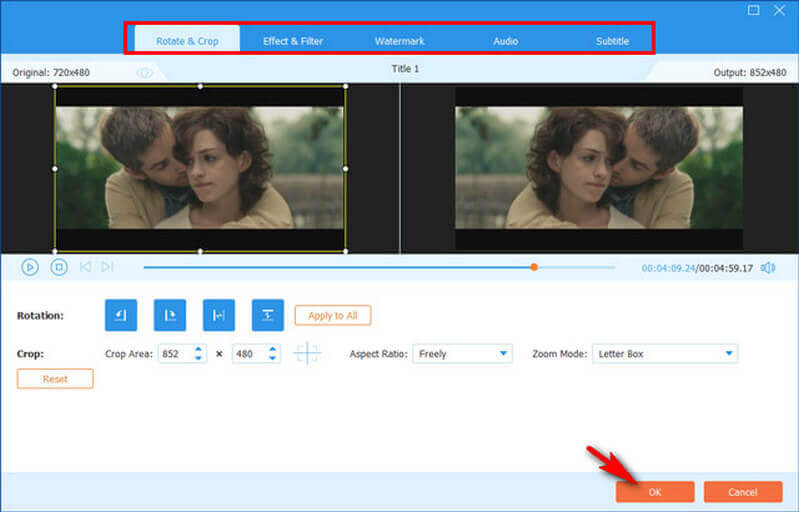Click the Original: 720x480 text
Image resolution: width=799 pixels, height=512 pixels.
point(51,73)
